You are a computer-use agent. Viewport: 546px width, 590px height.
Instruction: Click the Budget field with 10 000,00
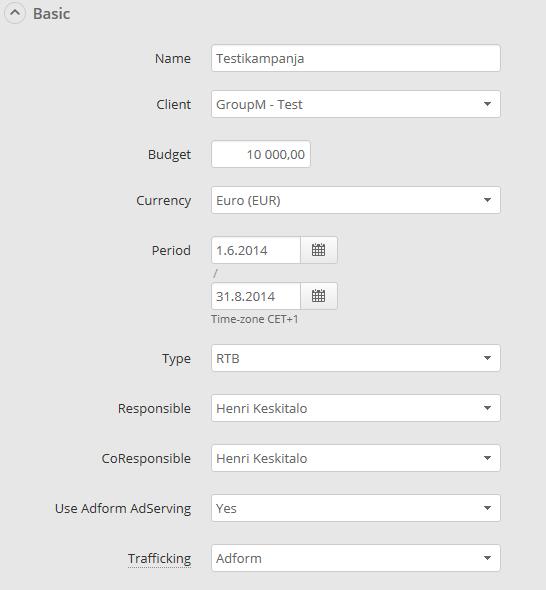(x=261, y=154)
